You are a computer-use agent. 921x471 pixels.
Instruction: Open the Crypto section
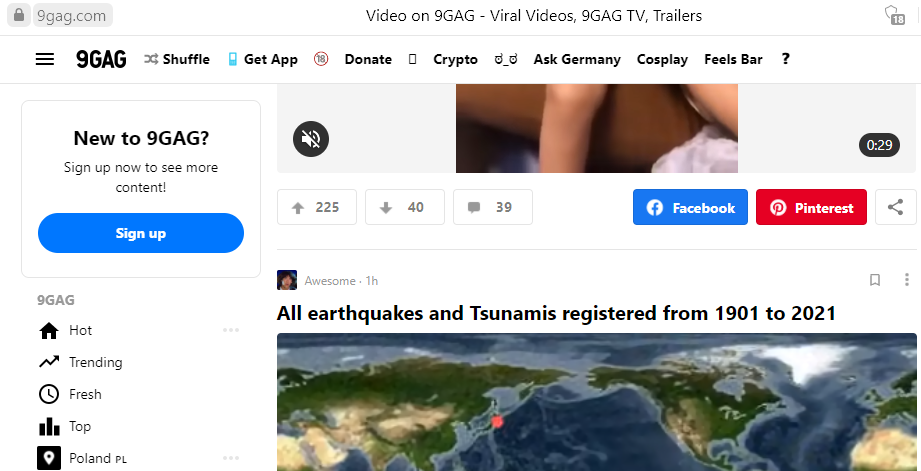coord(455,59)
